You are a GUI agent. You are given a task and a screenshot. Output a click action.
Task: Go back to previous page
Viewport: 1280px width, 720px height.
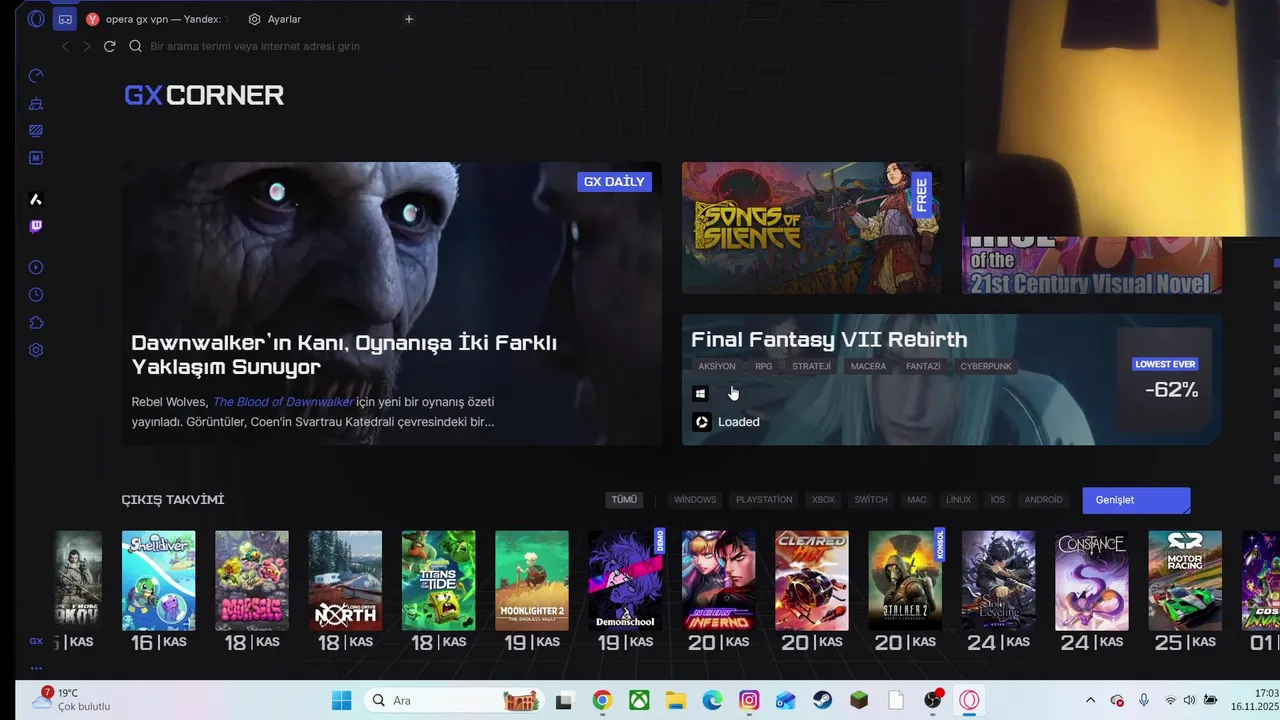pyautogui.click(x=65, y=46)
